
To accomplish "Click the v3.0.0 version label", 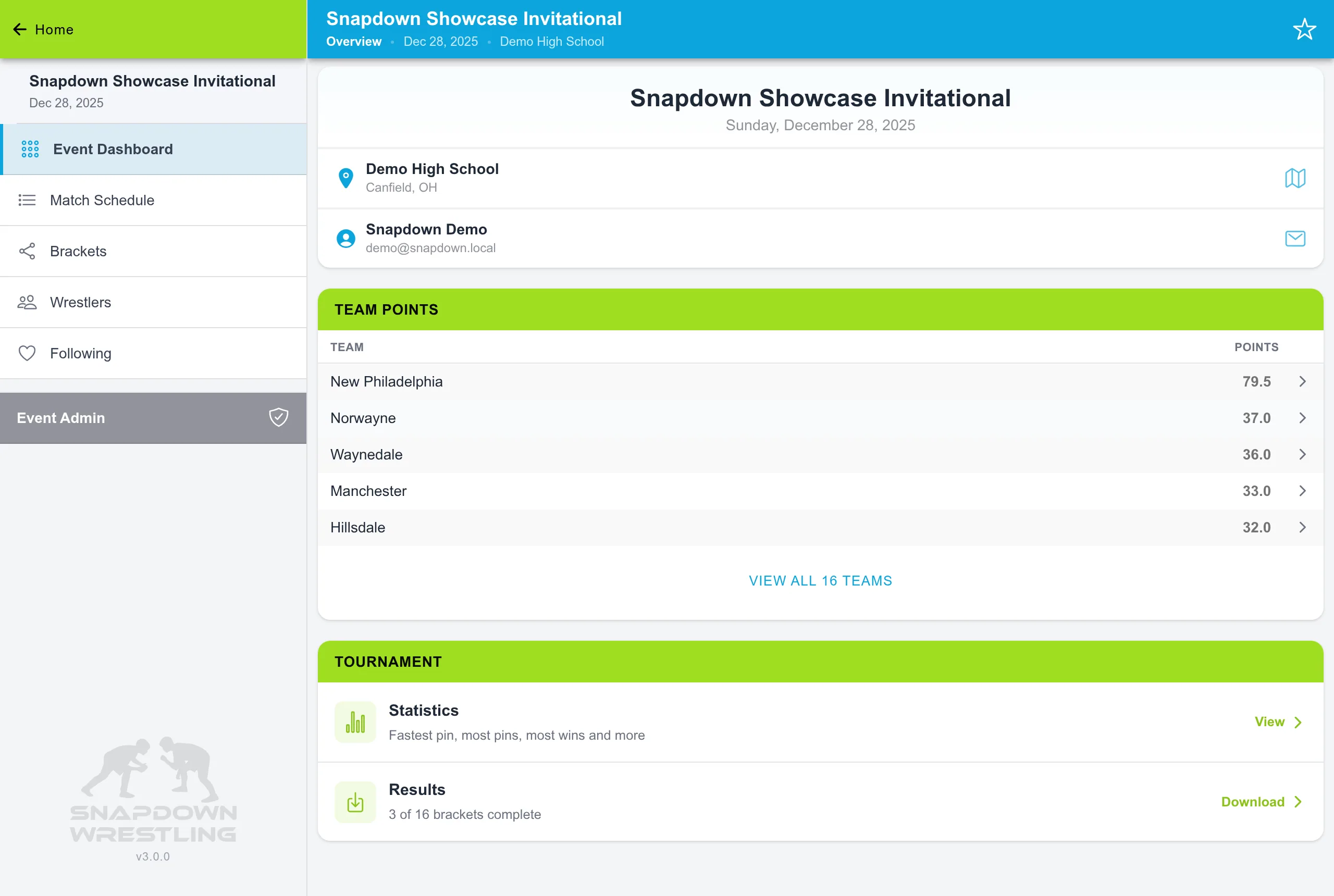I will [153, 856].
